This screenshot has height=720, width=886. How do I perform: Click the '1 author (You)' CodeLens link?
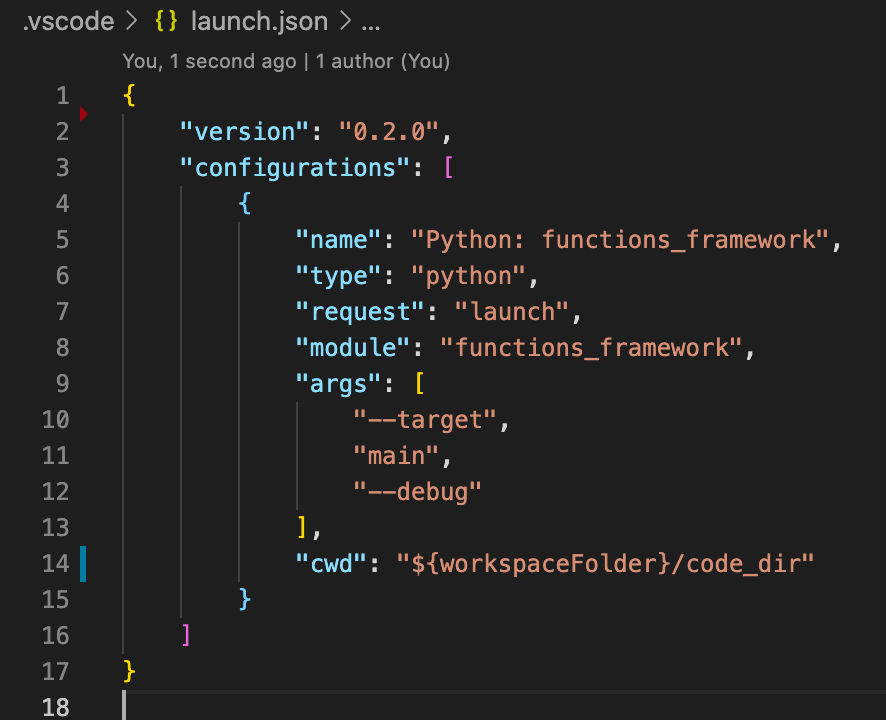(x=385, y=61)
